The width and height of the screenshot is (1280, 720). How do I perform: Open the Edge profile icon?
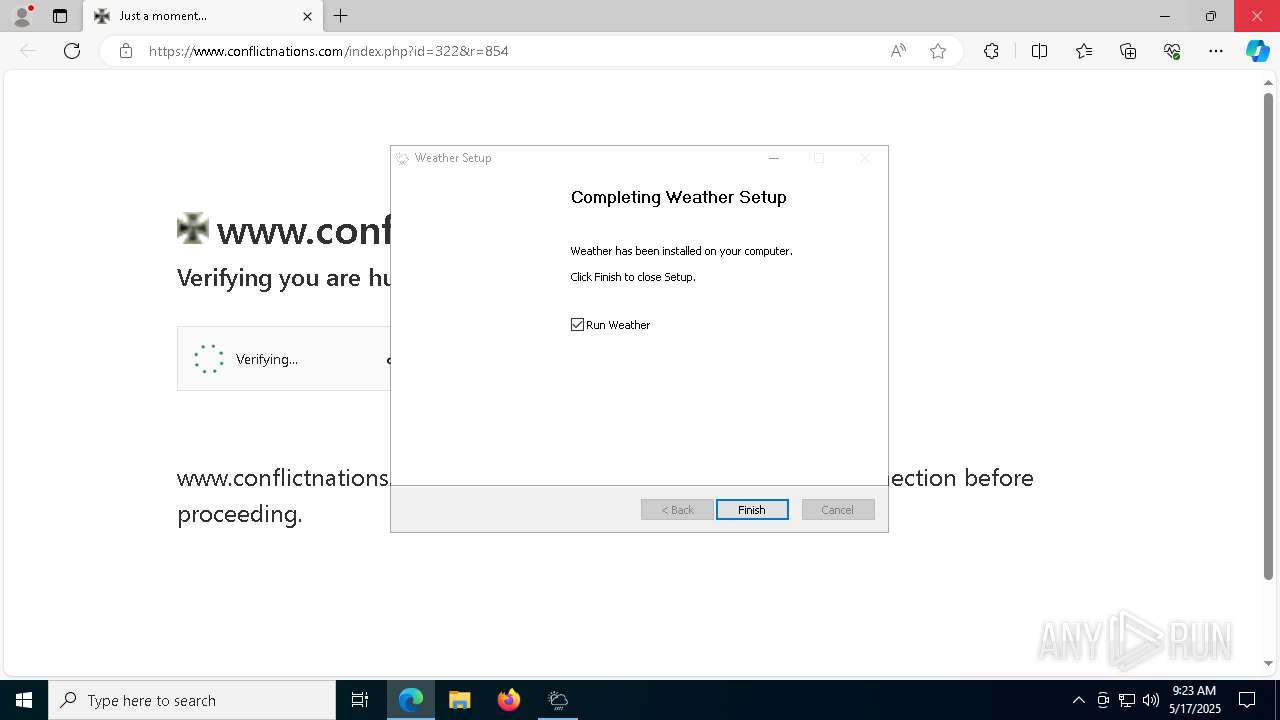[x=21, y=16]
